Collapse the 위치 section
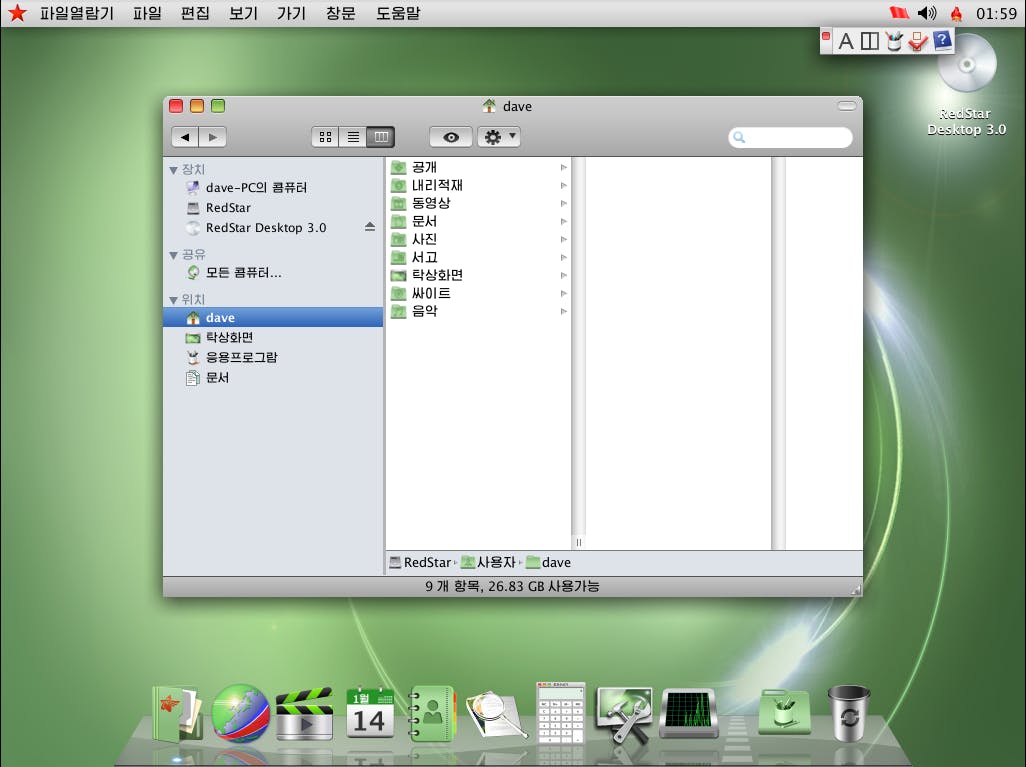This screenshot has height=767, width=1026. point(173,300)
